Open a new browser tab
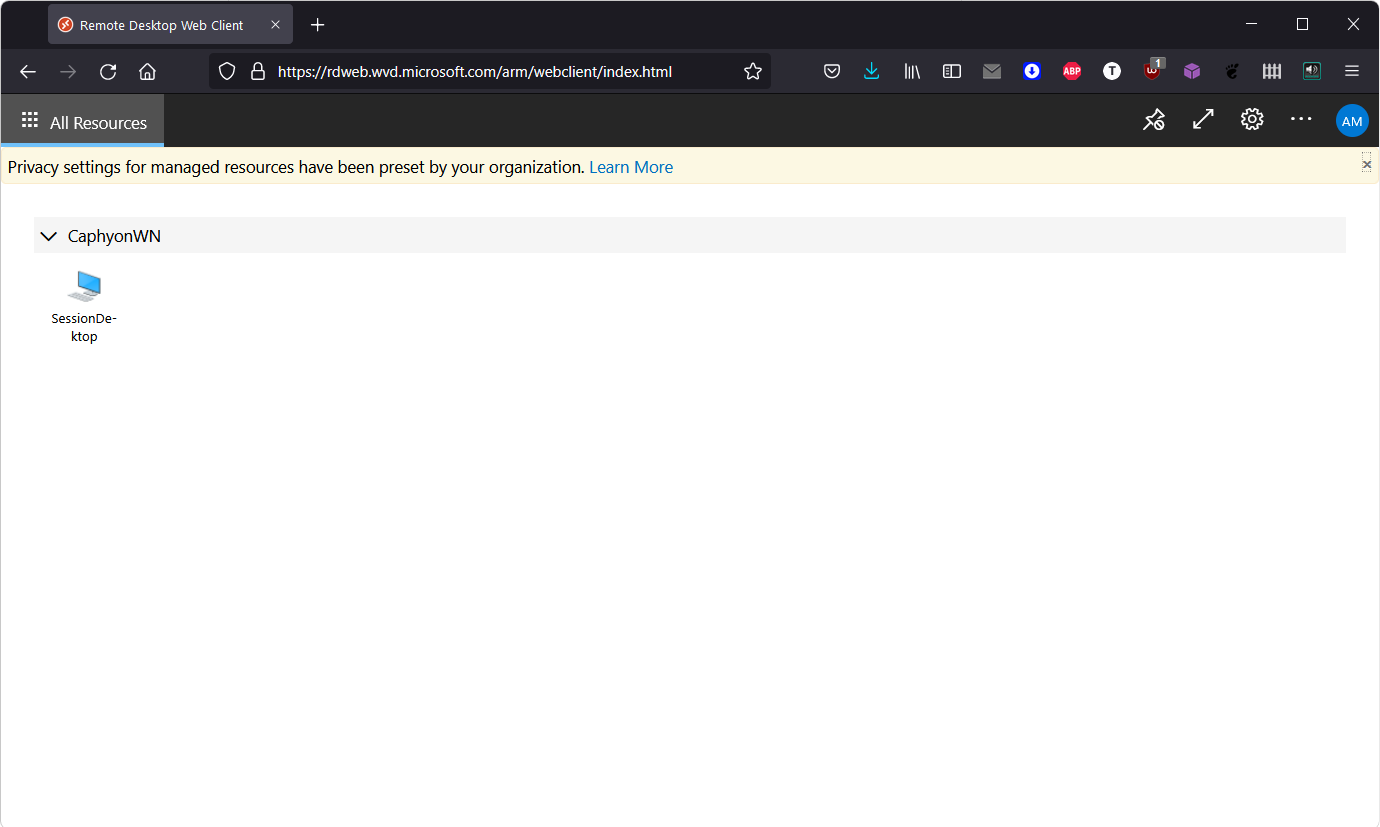Screen dimensions: 1380x827 click(x=318, y=25)
